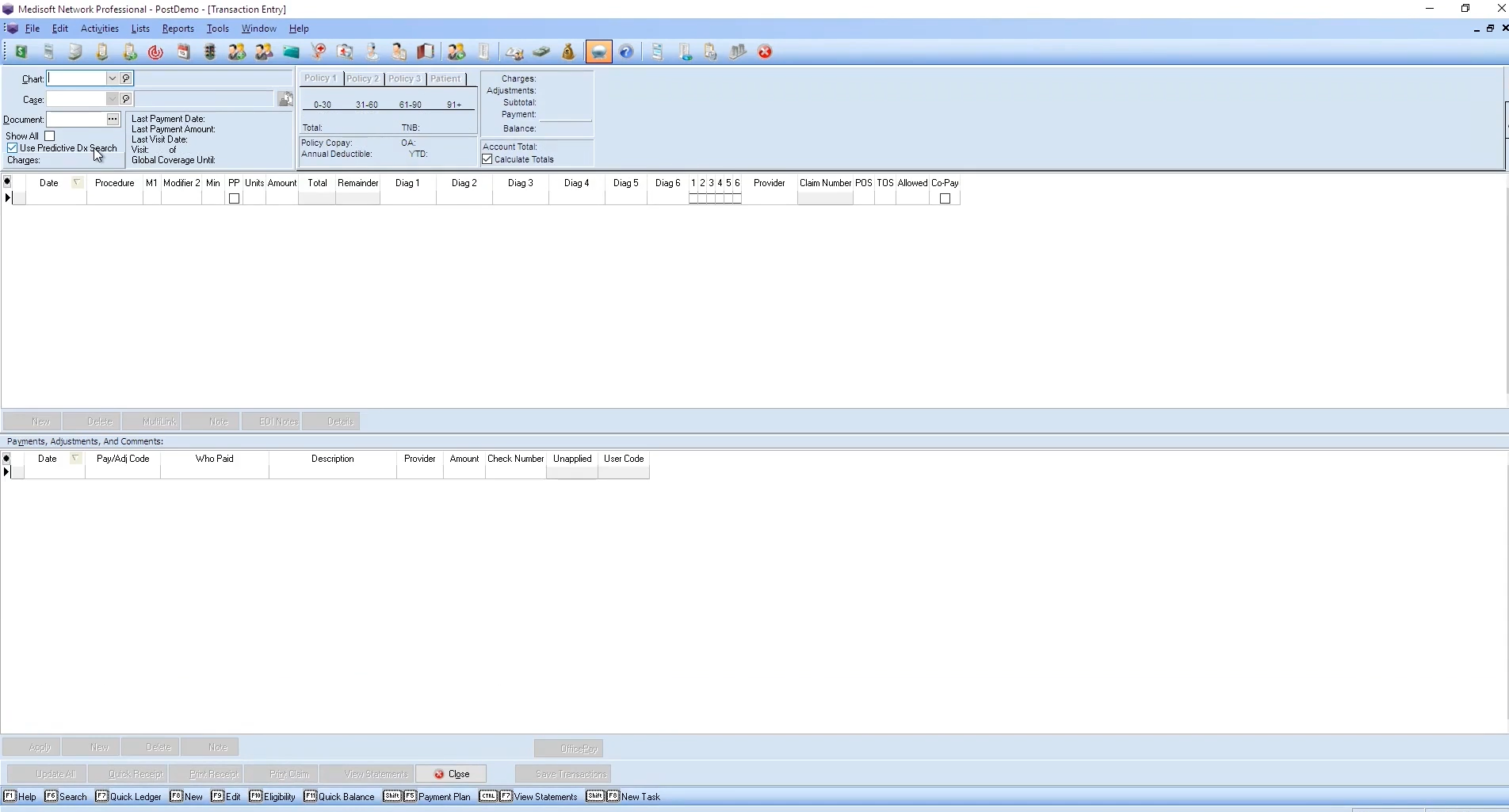1509x812 pixels.
Task: Disable Use Predictive Dx Search
Action: pos(13,148)
